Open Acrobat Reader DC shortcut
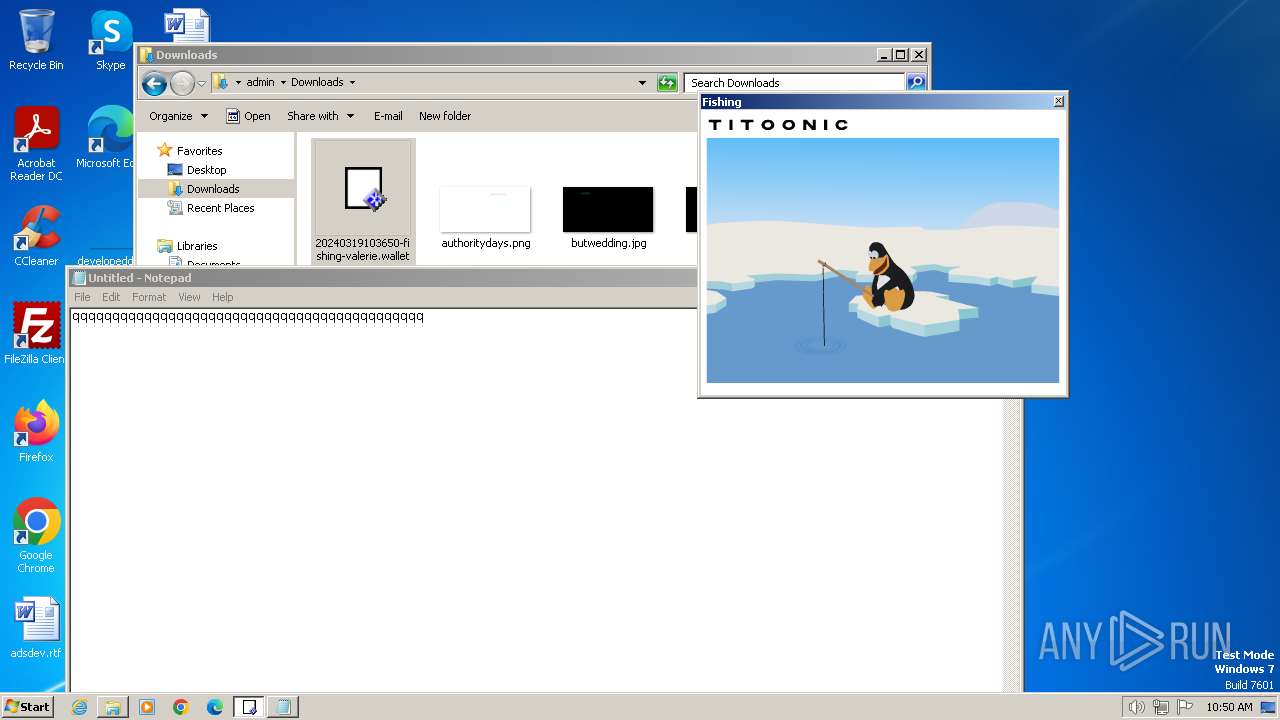The image size is (1280, 720). pos(36,145)
